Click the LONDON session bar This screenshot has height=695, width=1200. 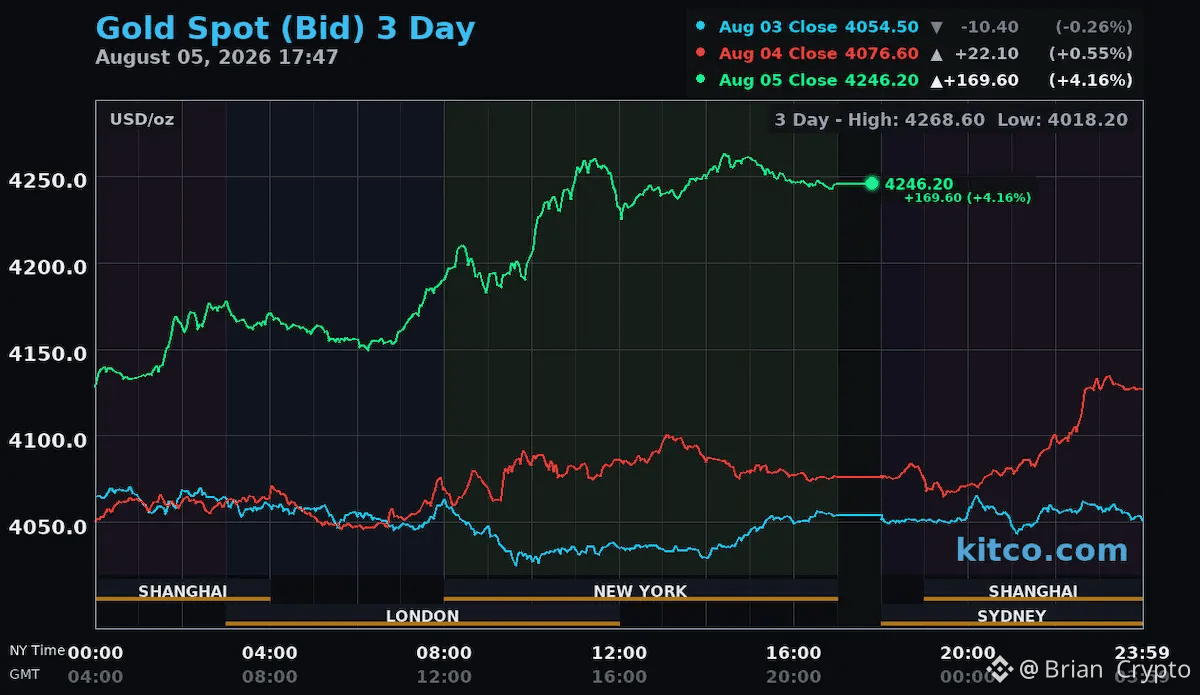coord(422,616)
